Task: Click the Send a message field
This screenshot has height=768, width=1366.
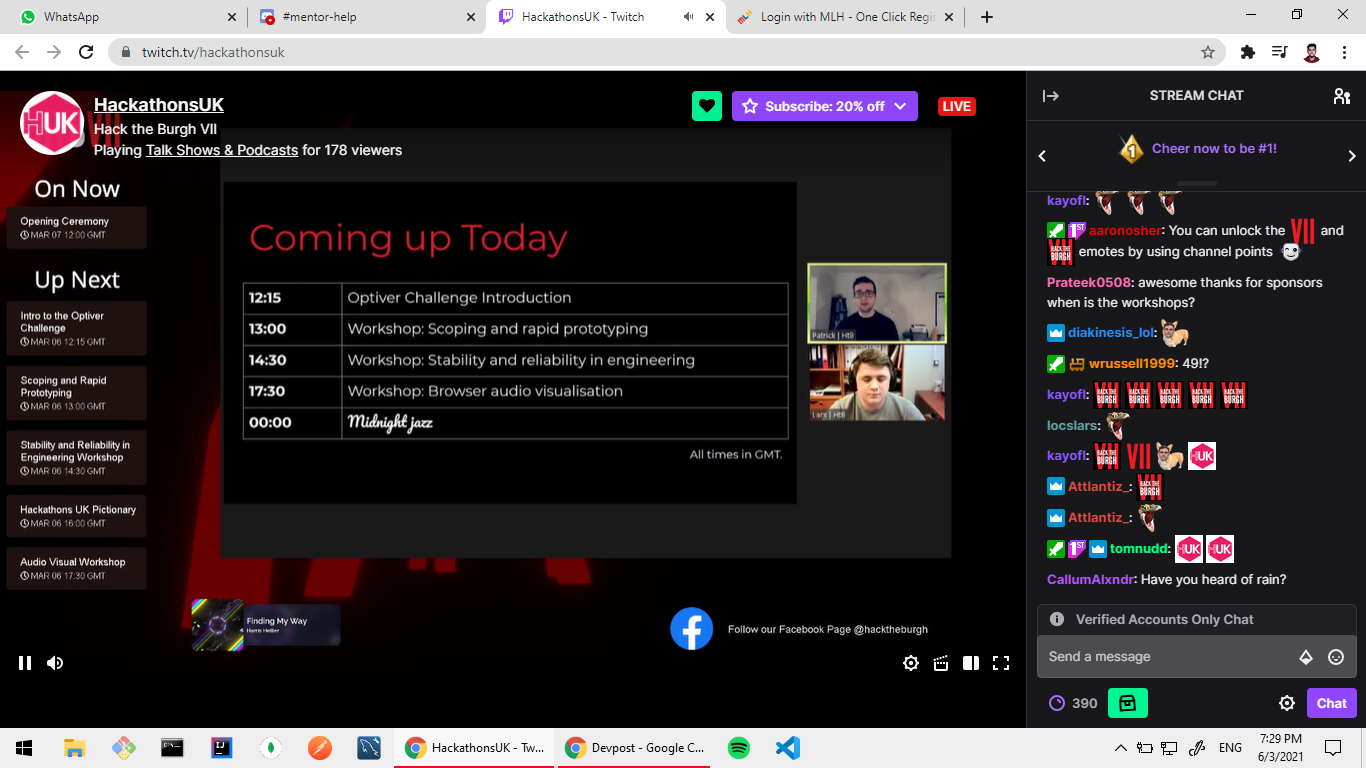Action: click(x=1197, y=657)
